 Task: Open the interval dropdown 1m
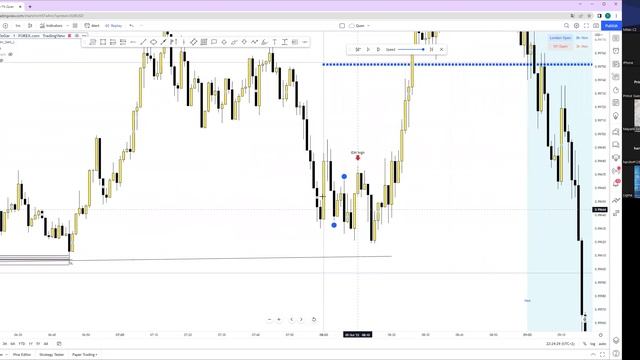coord(18,26)
